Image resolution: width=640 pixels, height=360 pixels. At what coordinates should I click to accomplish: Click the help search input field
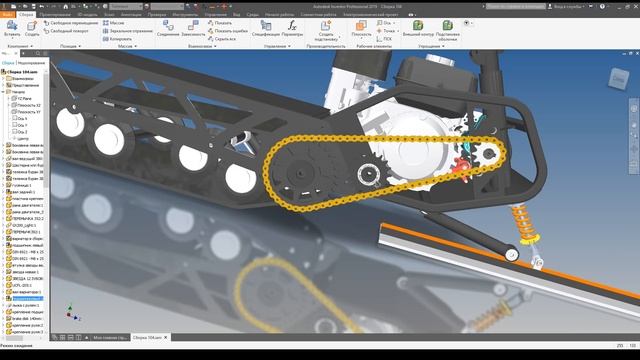[x=516, y=7]
